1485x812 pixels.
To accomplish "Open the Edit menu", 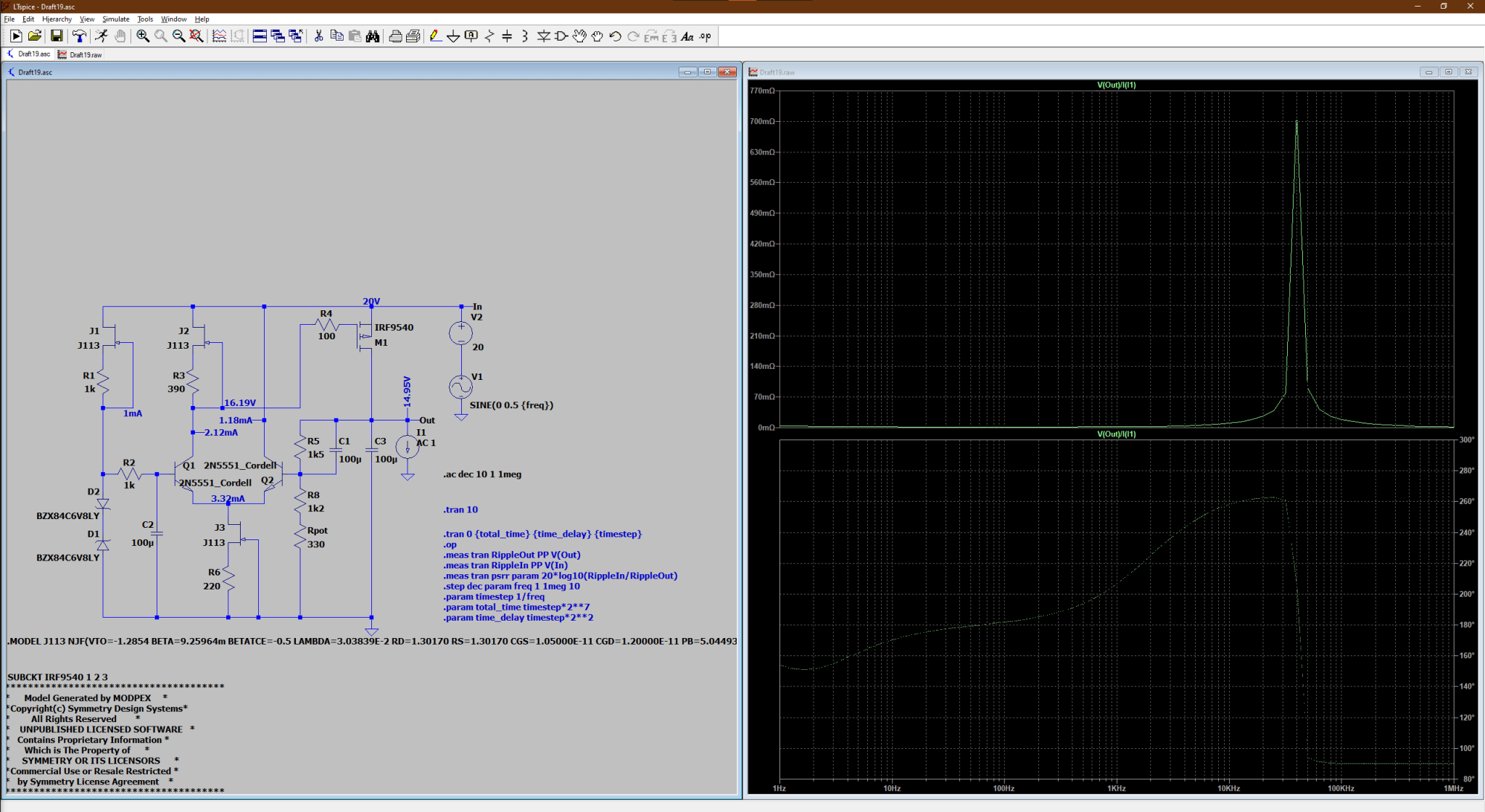I will [x=28, y=19].
